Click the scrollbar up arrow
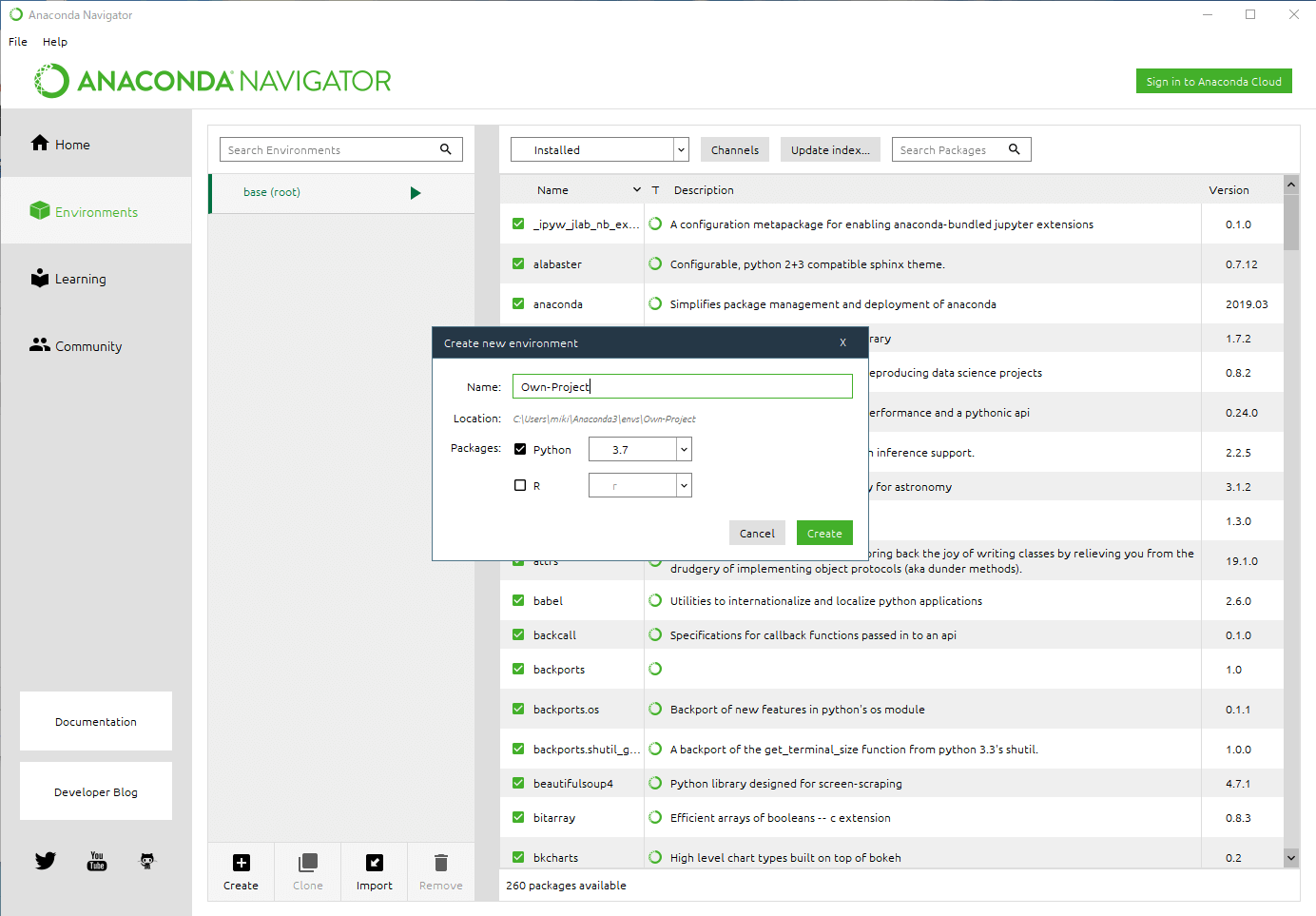This screenshot has width=1316, height=916. click(1290, 184)
